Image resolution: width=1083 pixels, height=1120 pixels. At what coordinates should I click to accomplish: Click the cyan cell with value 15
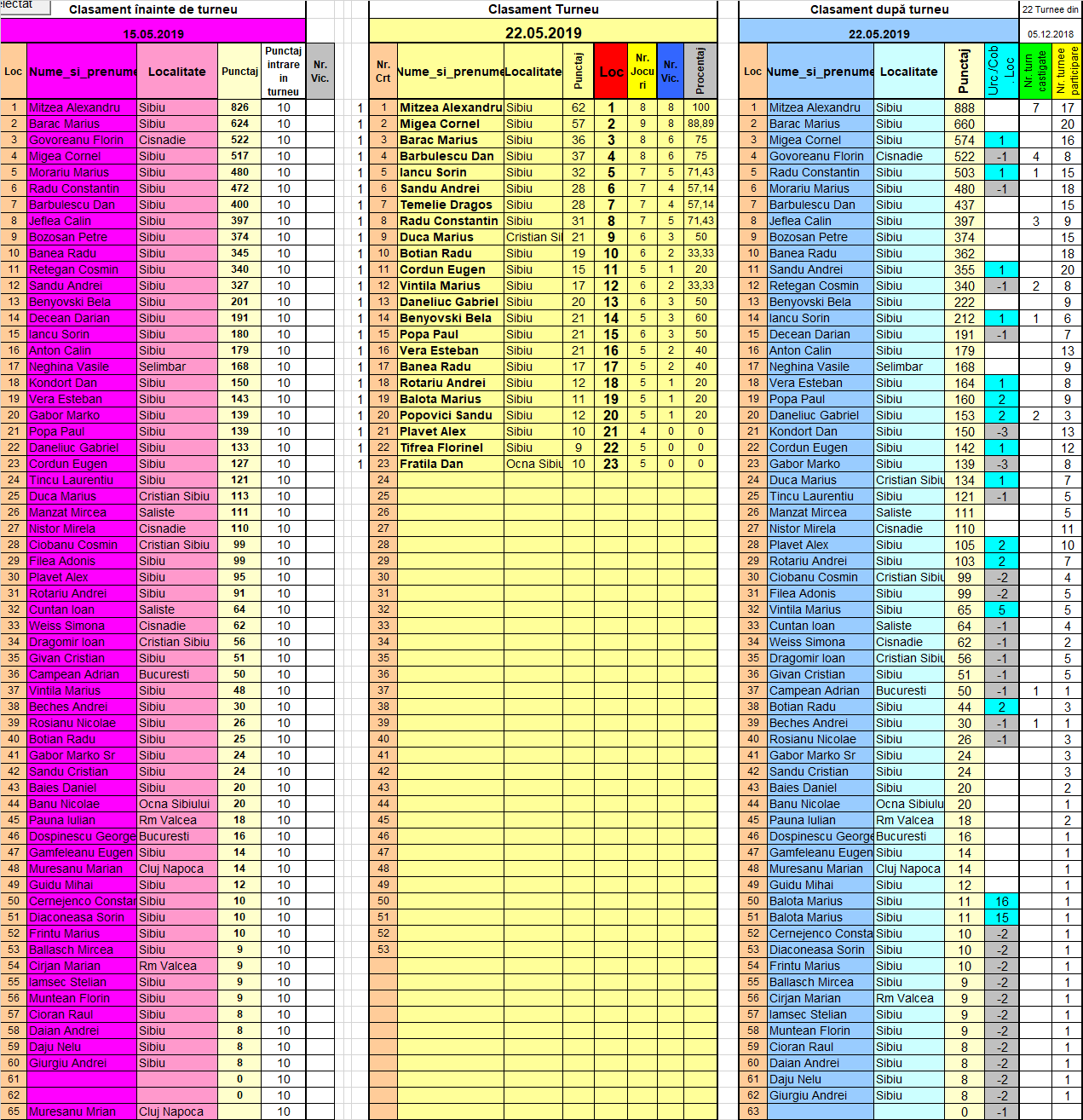pyautogui.click(x=1001, y=917)
